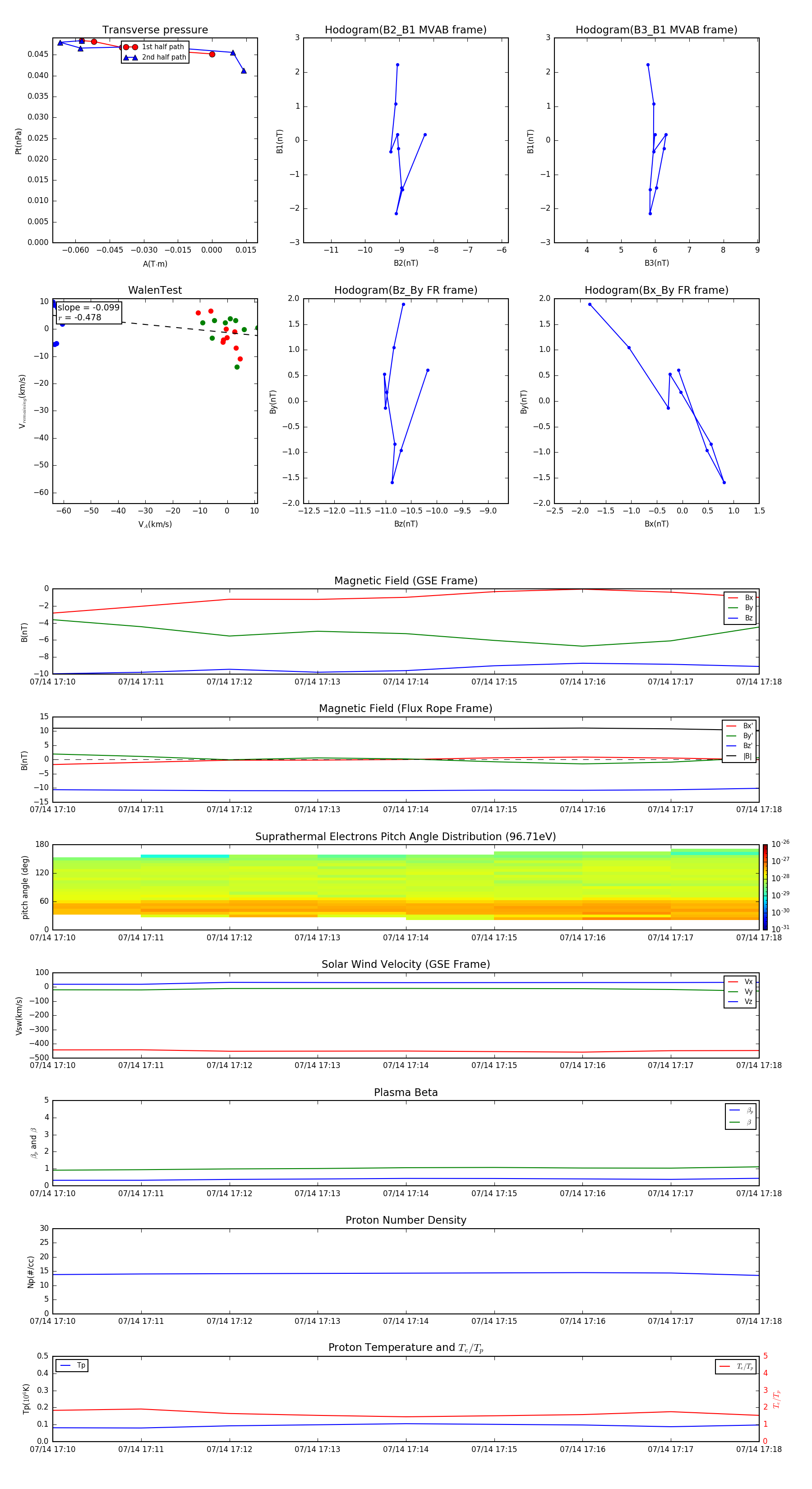
Task: Click the "Pt(nPa)" y-axis label
Action: (x=18, y=141)
